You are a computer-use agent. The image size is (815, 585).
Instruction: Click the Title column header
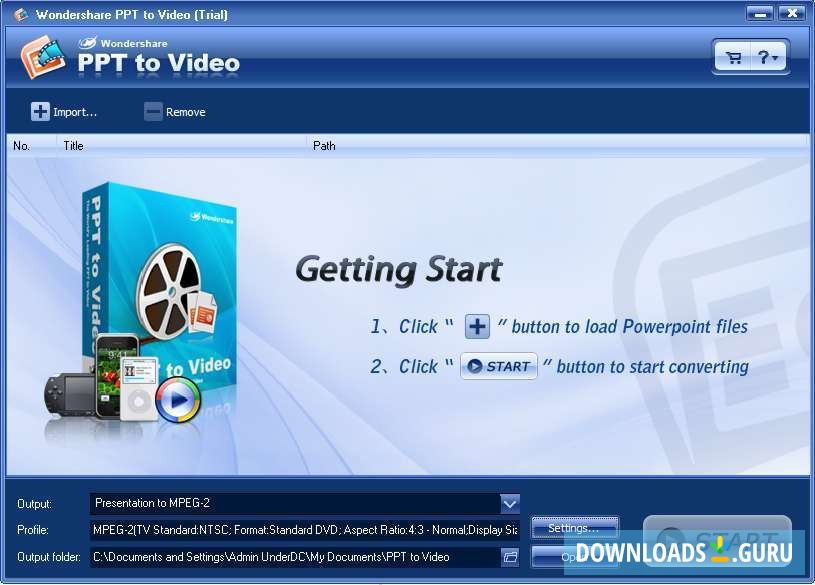(181, 146)
